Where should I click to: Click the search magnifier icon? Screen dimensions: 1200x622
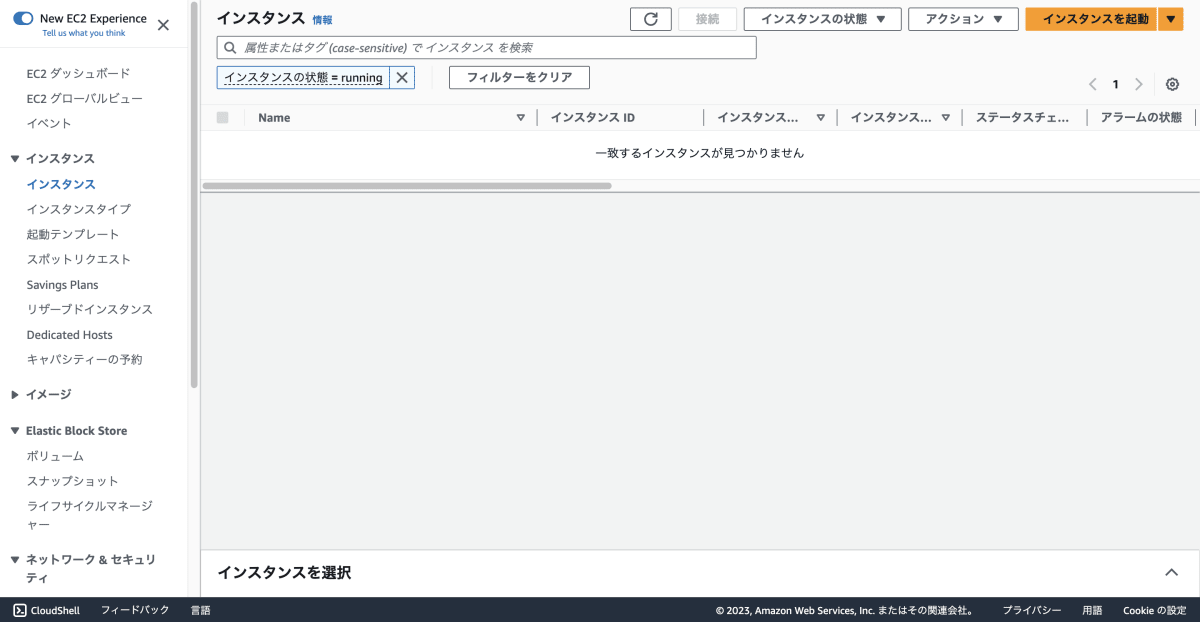click(231, 47)
